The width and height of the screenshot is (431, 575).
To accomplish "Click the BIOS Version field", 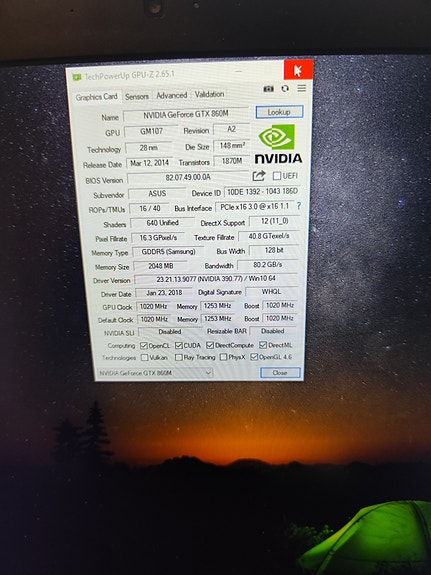I will point(188,177).
